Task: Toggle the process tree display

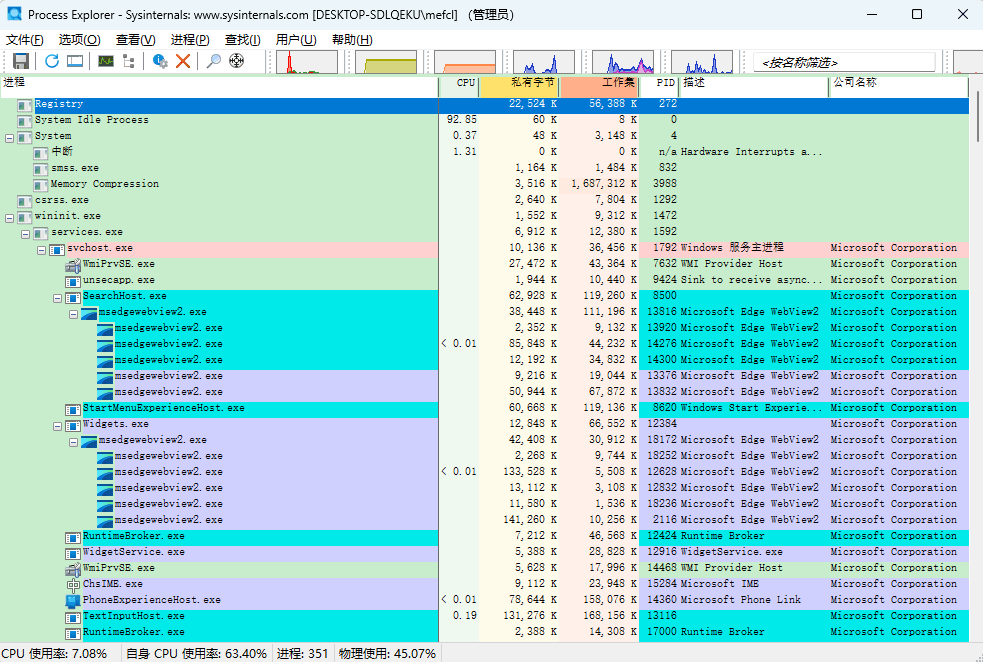Action: [x=128, y=60]
